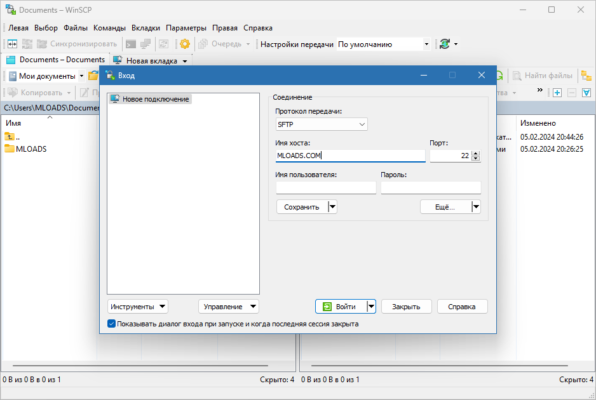This screenshot has height=400, width=596.
Task: Toggle Показывать диалог входа при запуске checkbox
Action: [111, 324]
